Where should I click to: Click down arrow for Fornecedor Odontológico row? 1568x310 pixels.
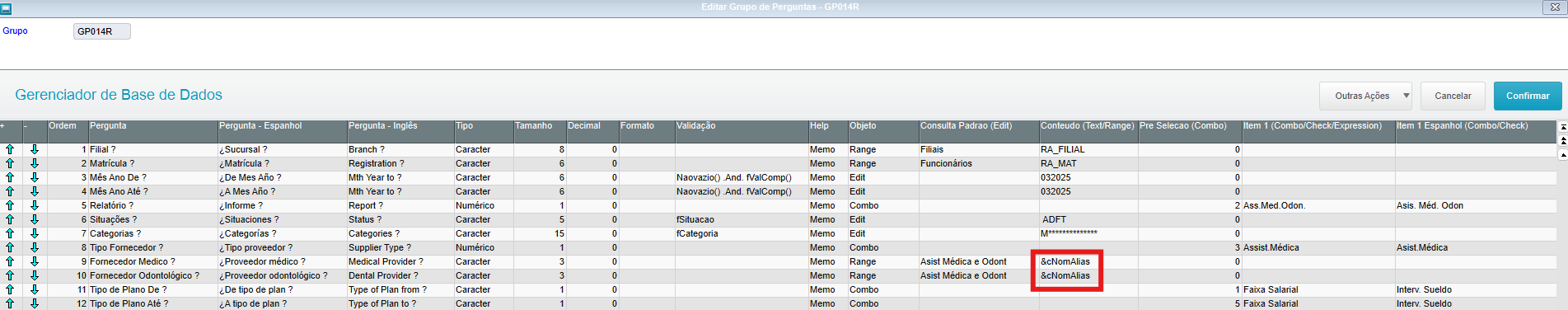coord(35,276)
